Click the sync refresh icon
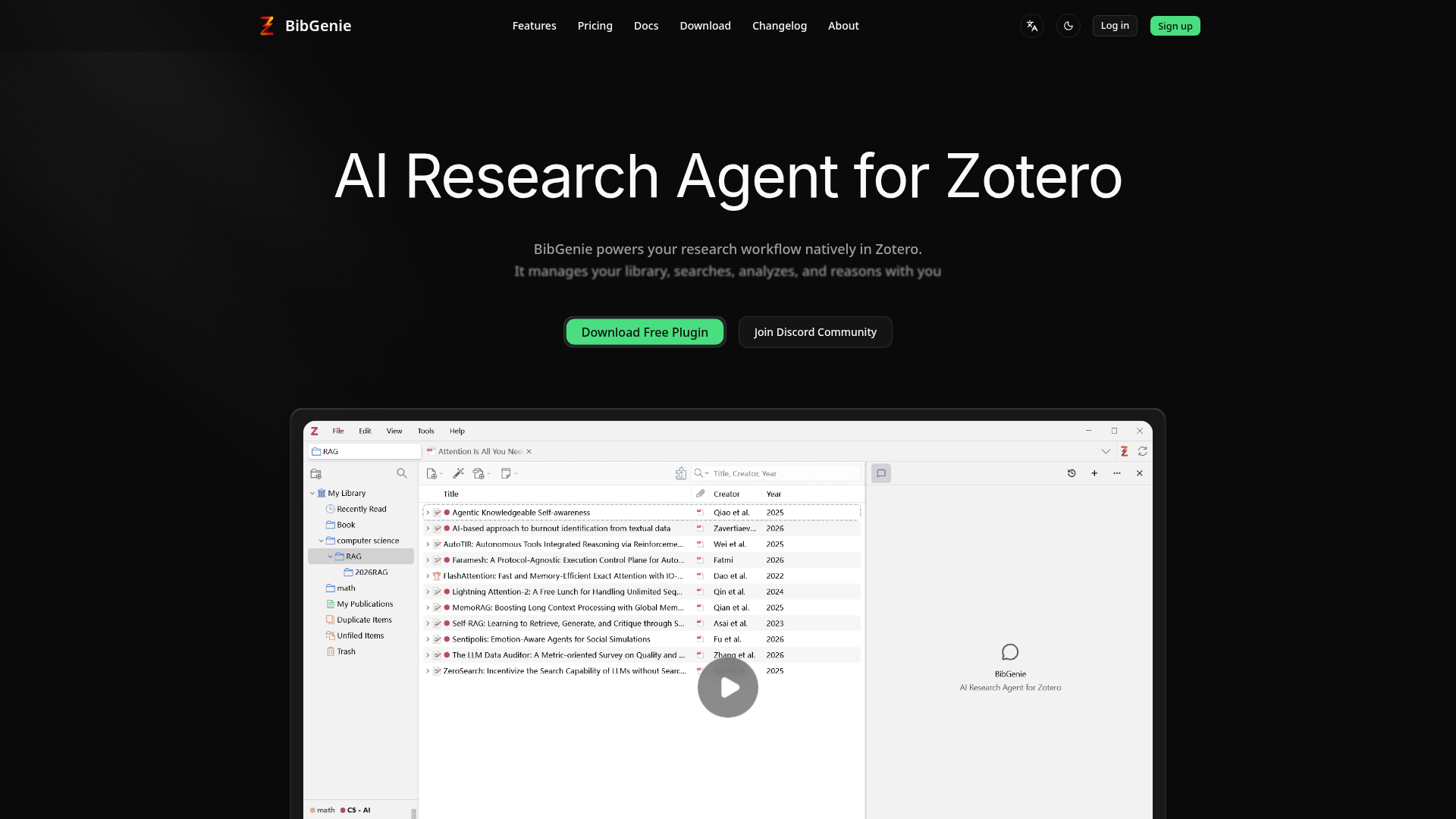 pyautogui.click(x=1143, y=451)
